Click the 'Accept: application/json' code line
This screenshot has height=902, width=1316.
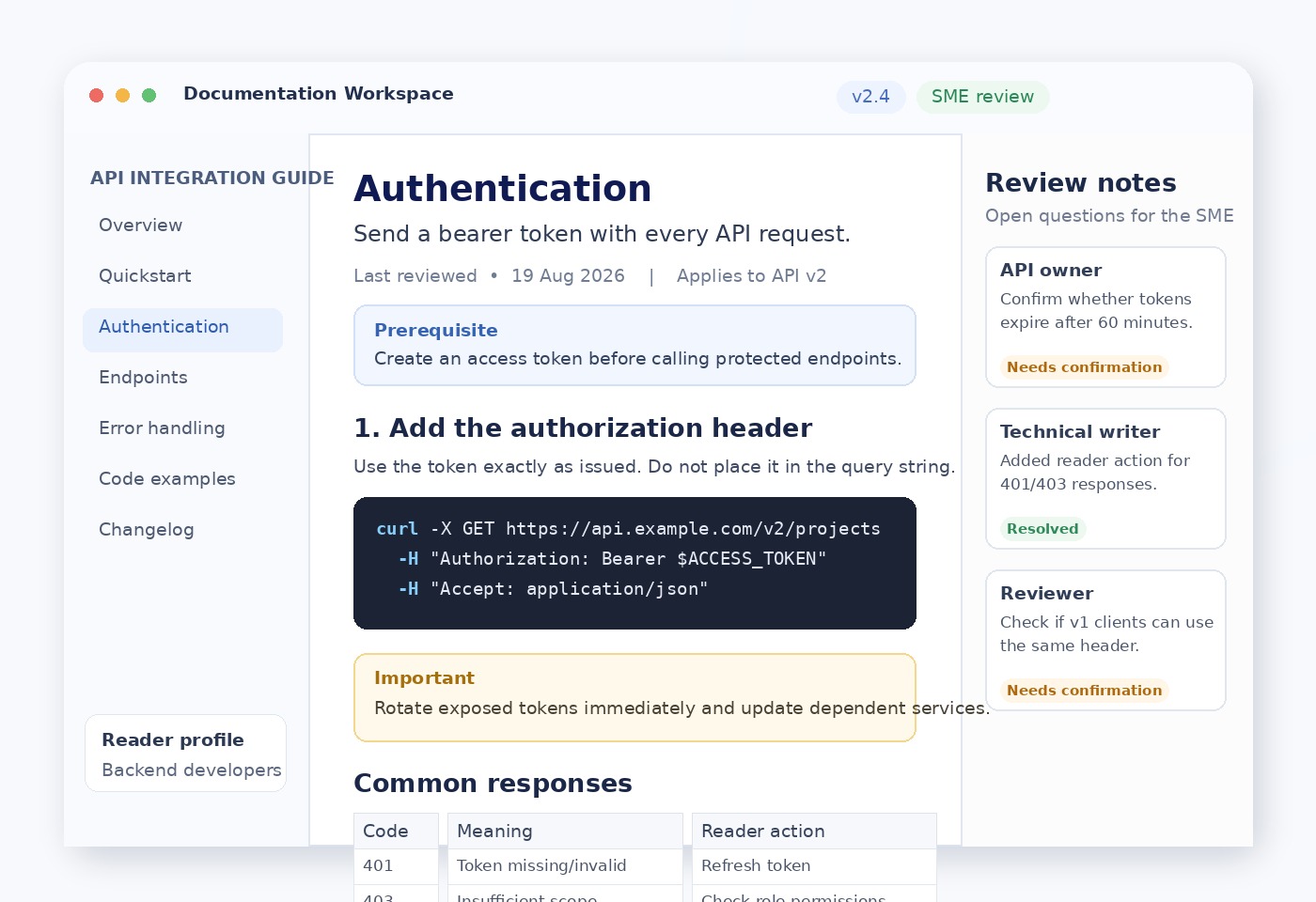pos(553,589)
